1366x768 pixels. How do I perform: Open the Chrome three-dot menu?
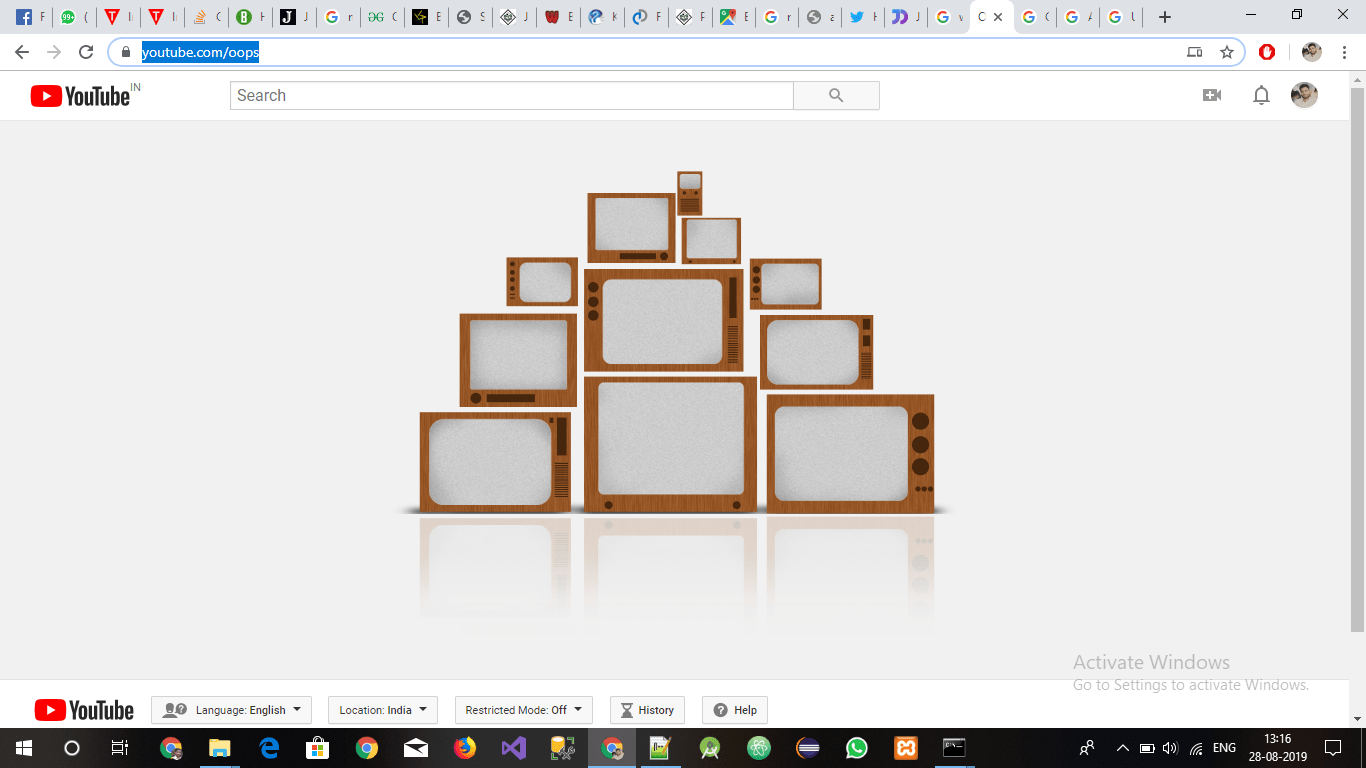click(1344, 52)
